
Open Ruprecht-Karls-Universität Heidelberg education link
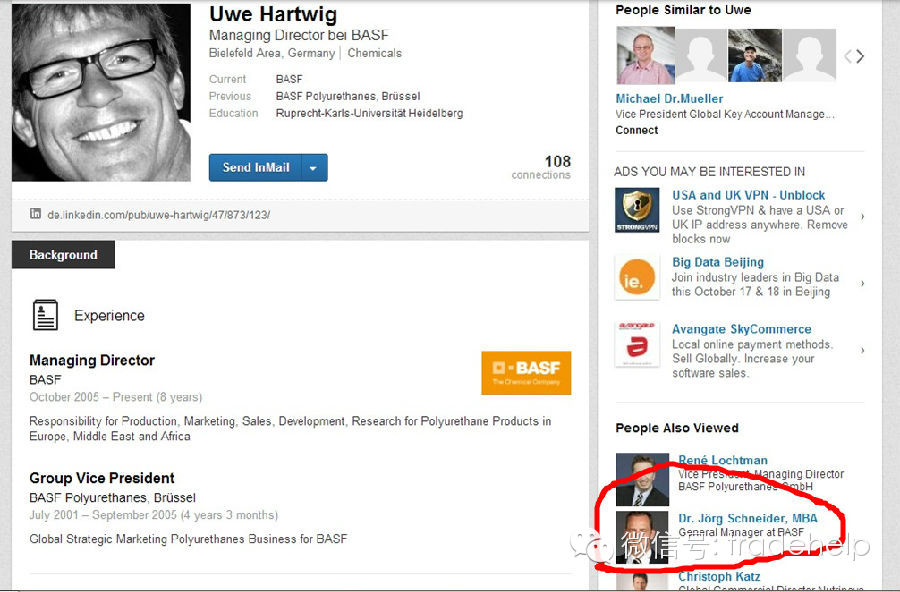click(369, 113)
